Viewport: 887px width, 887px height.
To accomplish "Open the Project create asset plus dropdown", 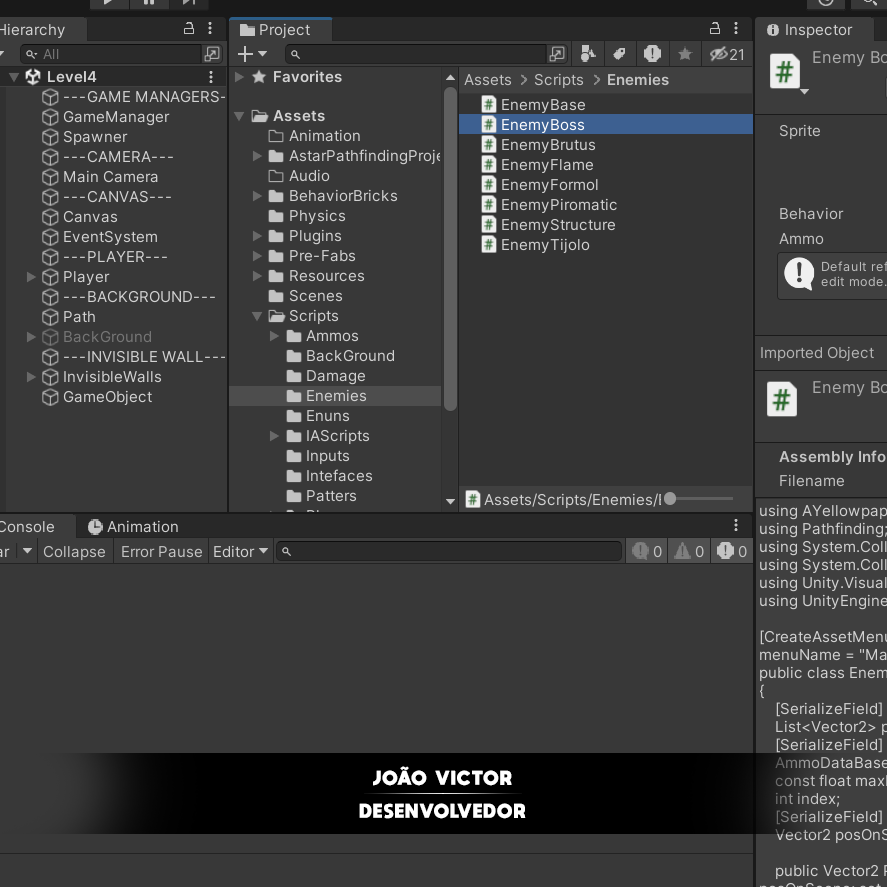I will [252, 54].
